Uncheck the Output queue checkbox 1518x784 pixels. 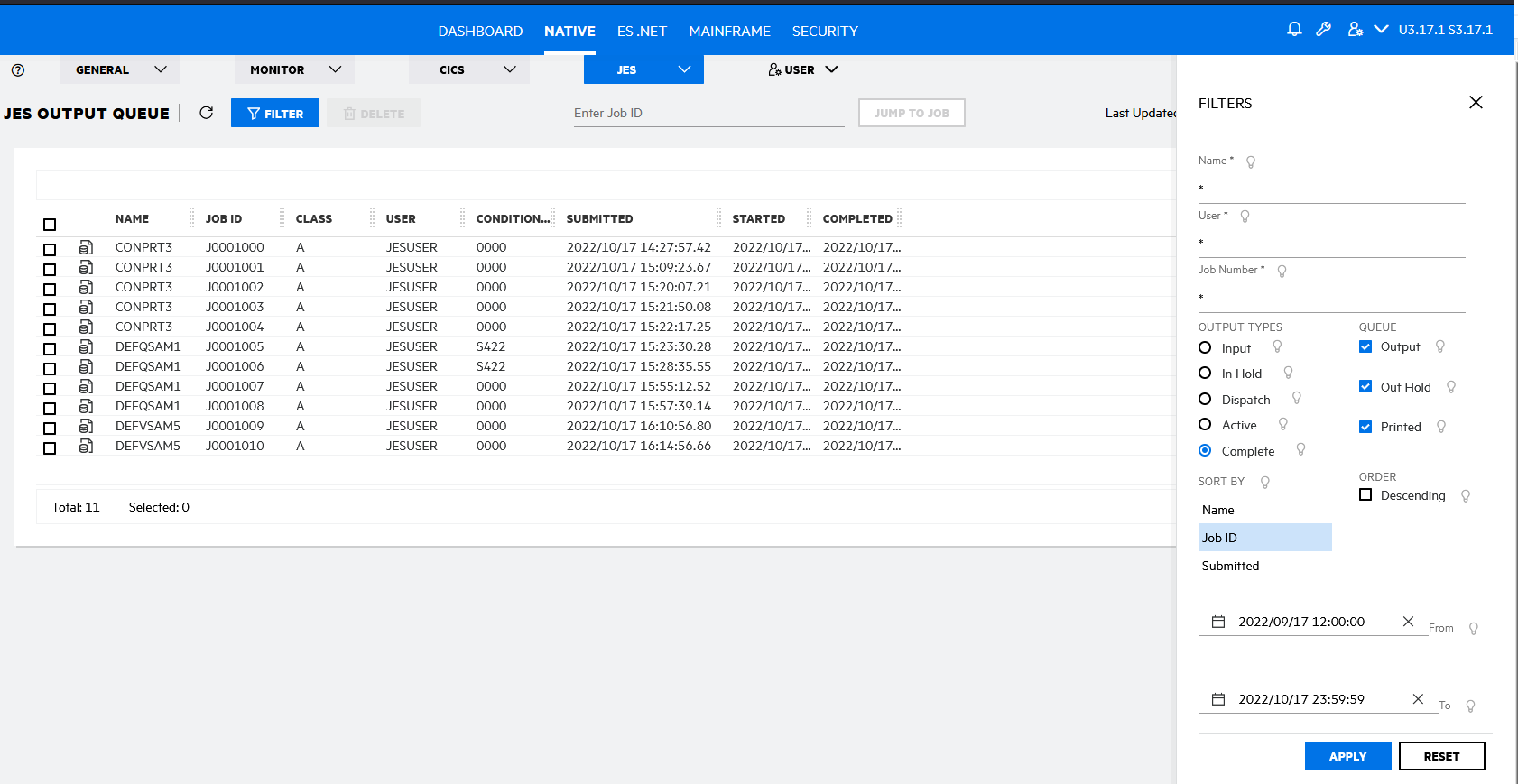1365,346
